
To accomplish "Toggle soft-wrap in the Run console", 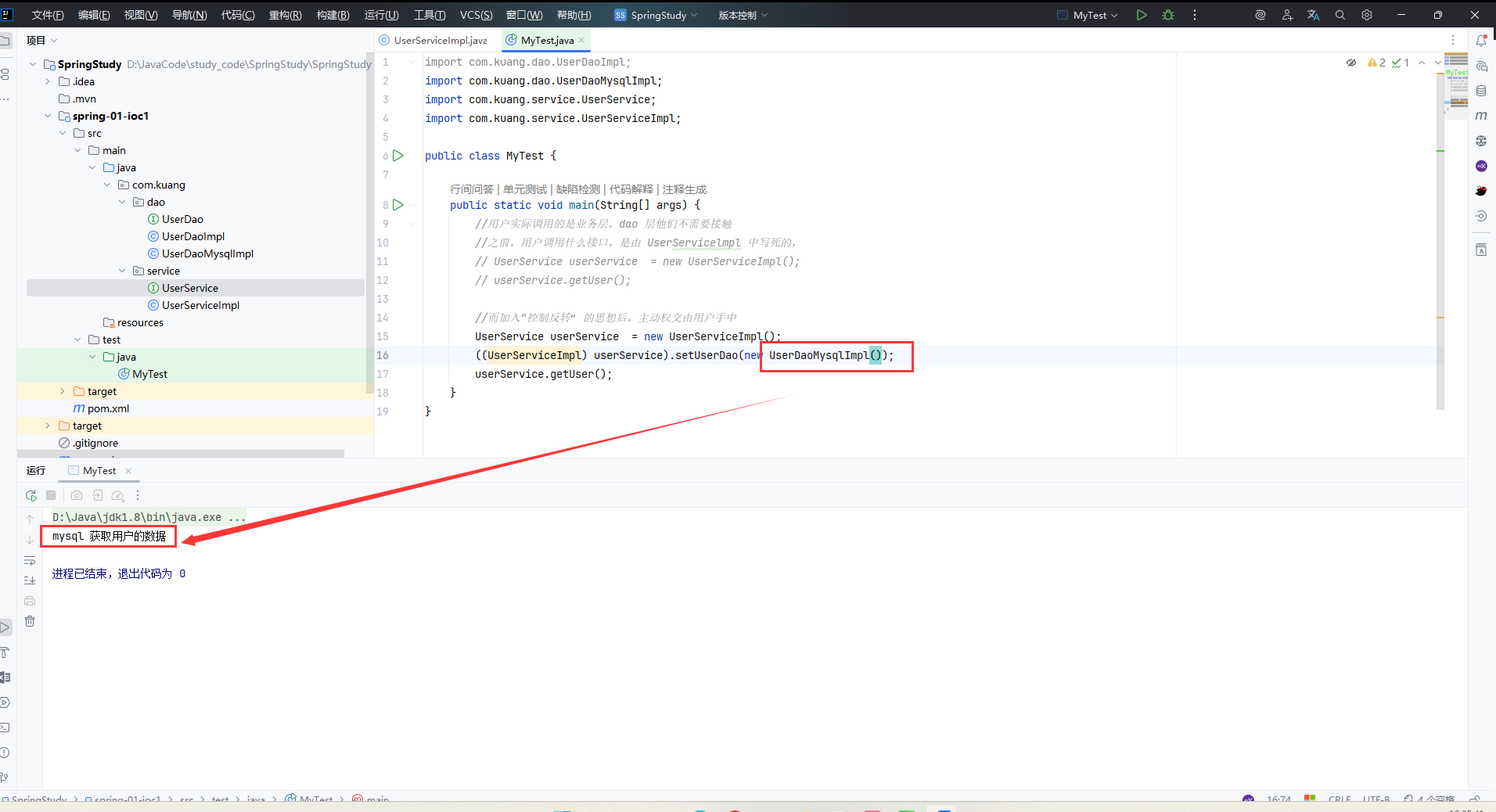I will pos(30,560).
